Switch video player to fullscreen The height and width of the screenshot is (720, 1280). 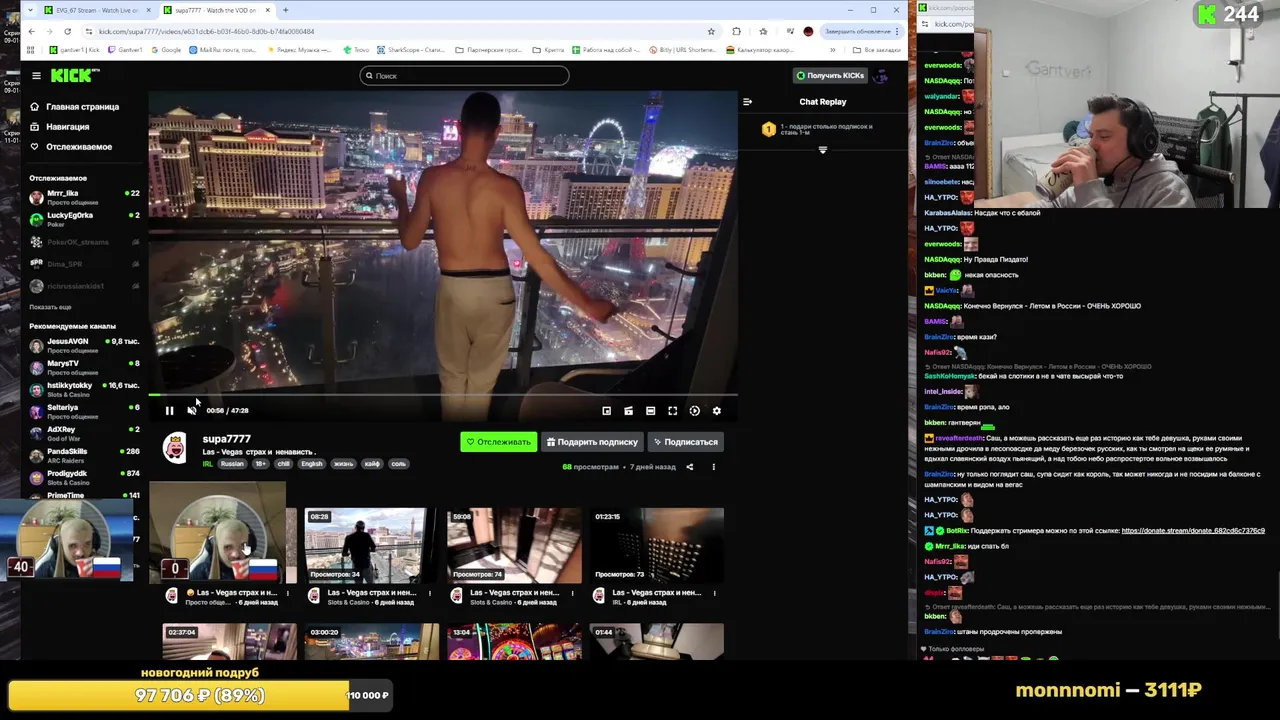[x=672, y=411]
